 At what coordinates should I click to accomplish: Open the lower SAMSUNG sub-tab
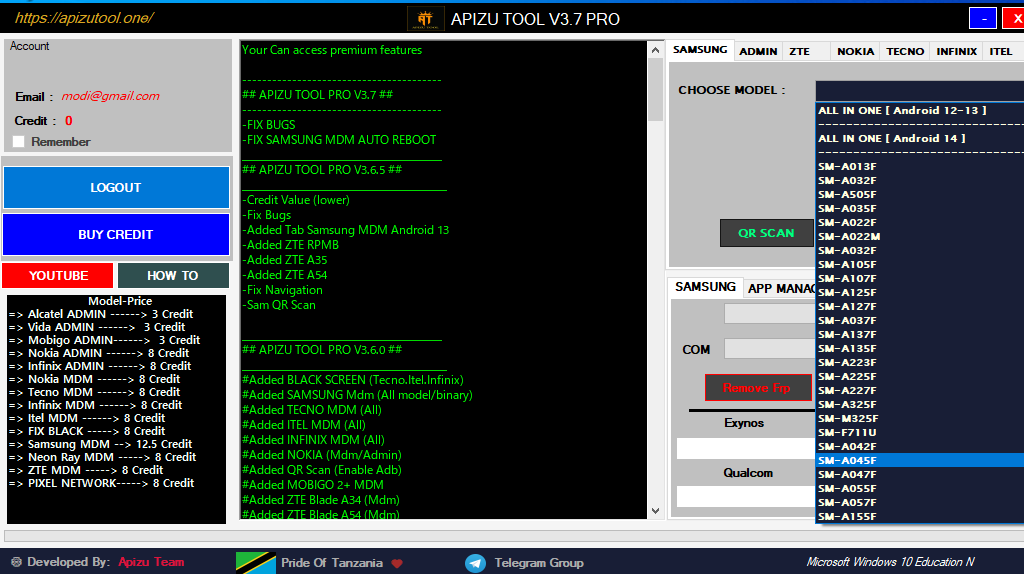coord(705,287)
